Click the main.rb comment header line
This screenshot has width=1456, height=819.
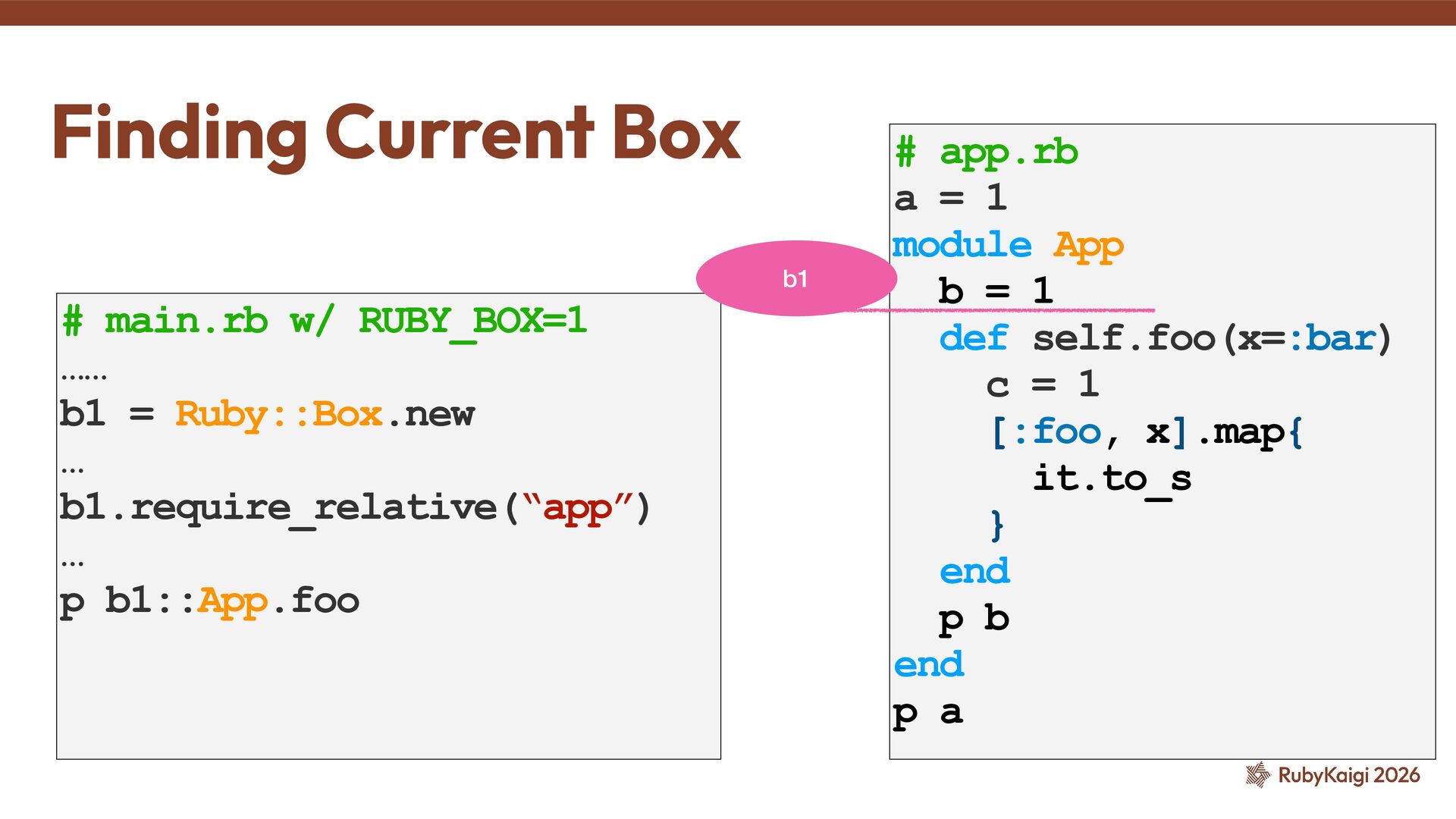tap(325, 322)
